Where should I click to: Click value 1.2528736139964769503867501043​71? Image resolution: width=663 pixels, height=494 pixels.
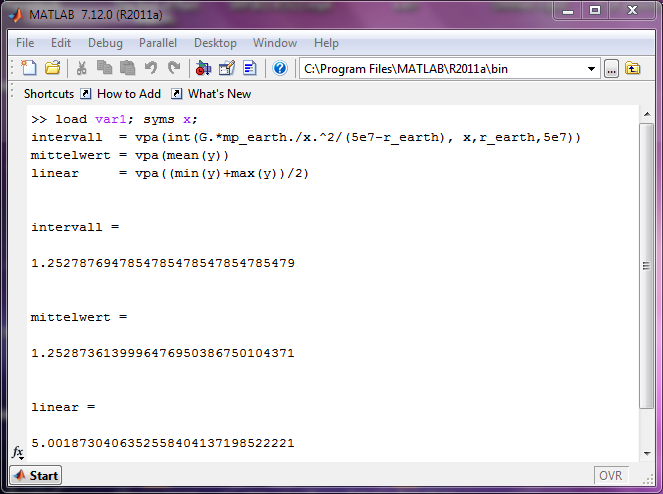[163, 353]
